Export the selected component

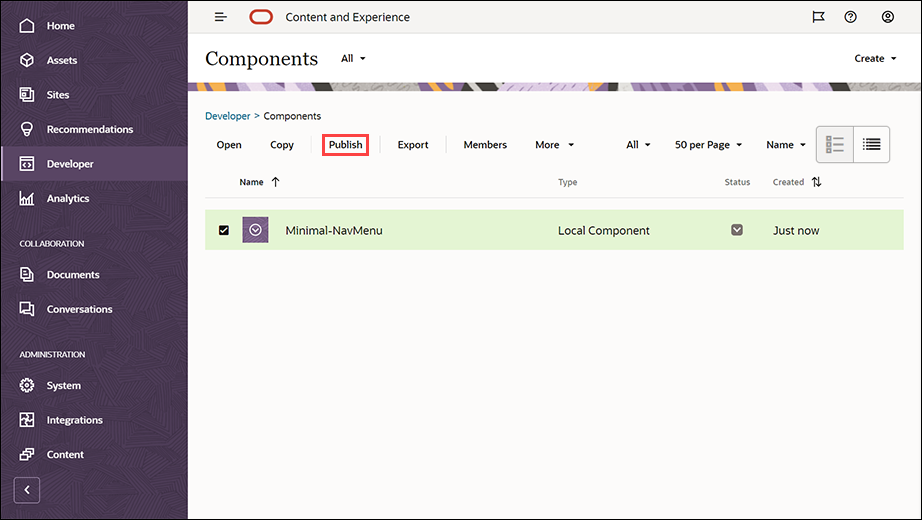pyautogui.click(x=413, y=145)
